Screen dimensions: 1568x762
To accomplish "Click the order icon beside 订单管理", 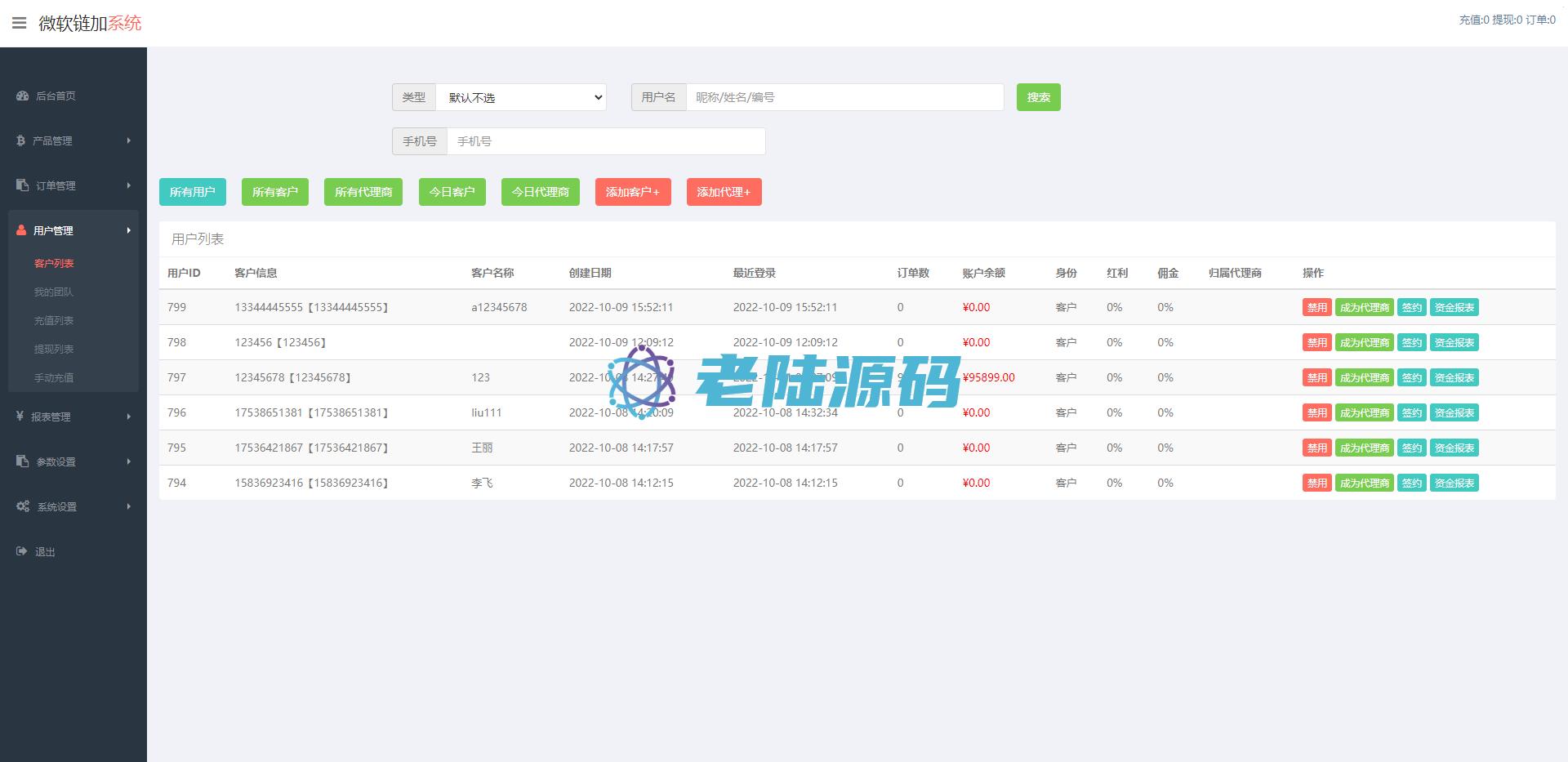I will tap(22, 185).
